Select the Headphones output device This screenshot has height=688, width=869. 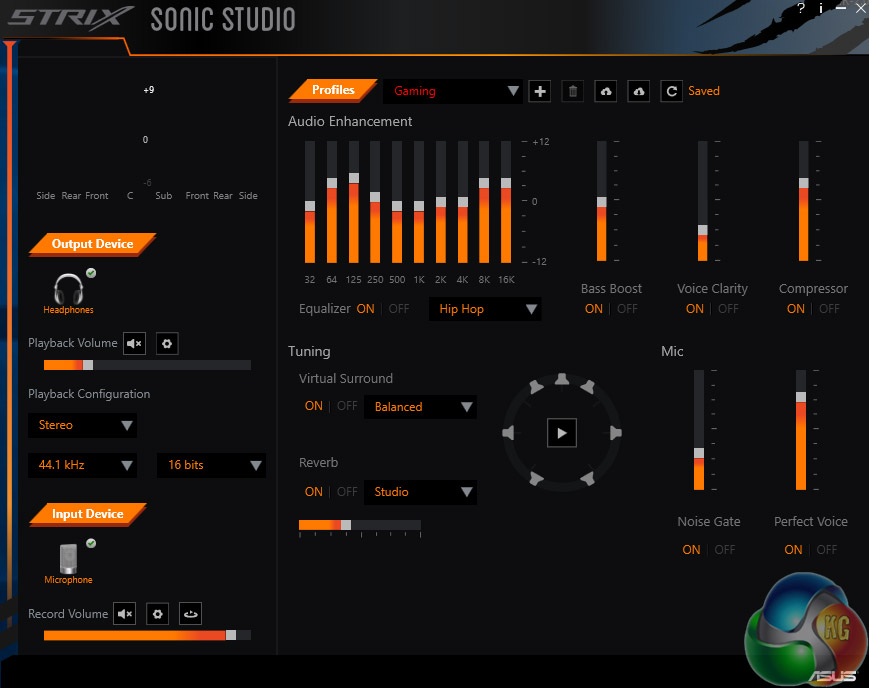click(x=69, y=294)
